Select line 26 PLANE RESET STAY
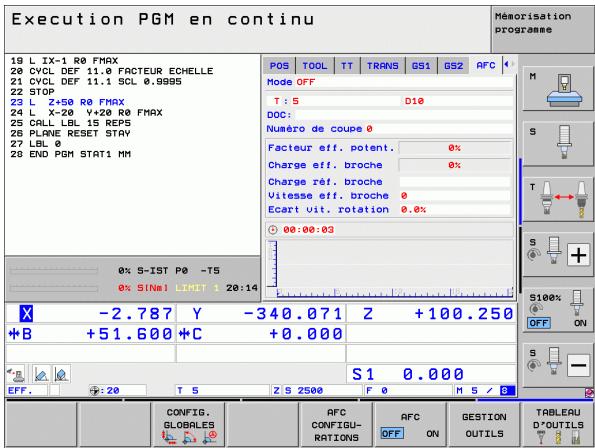Screen dimensions: 595x448 tap(71, 133)
